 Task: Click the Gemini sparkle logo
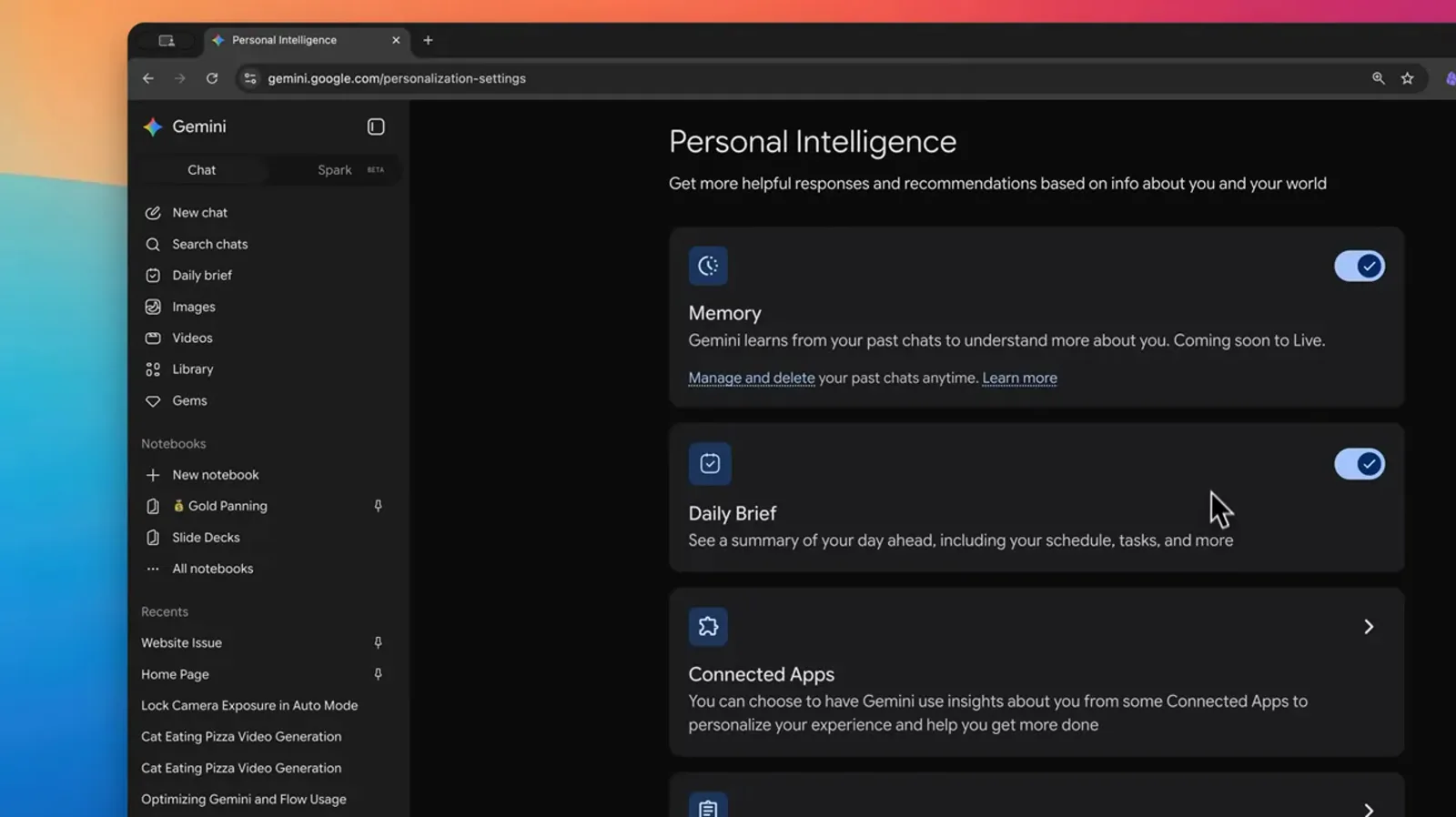pyautogui.click(x=153, y=127)
